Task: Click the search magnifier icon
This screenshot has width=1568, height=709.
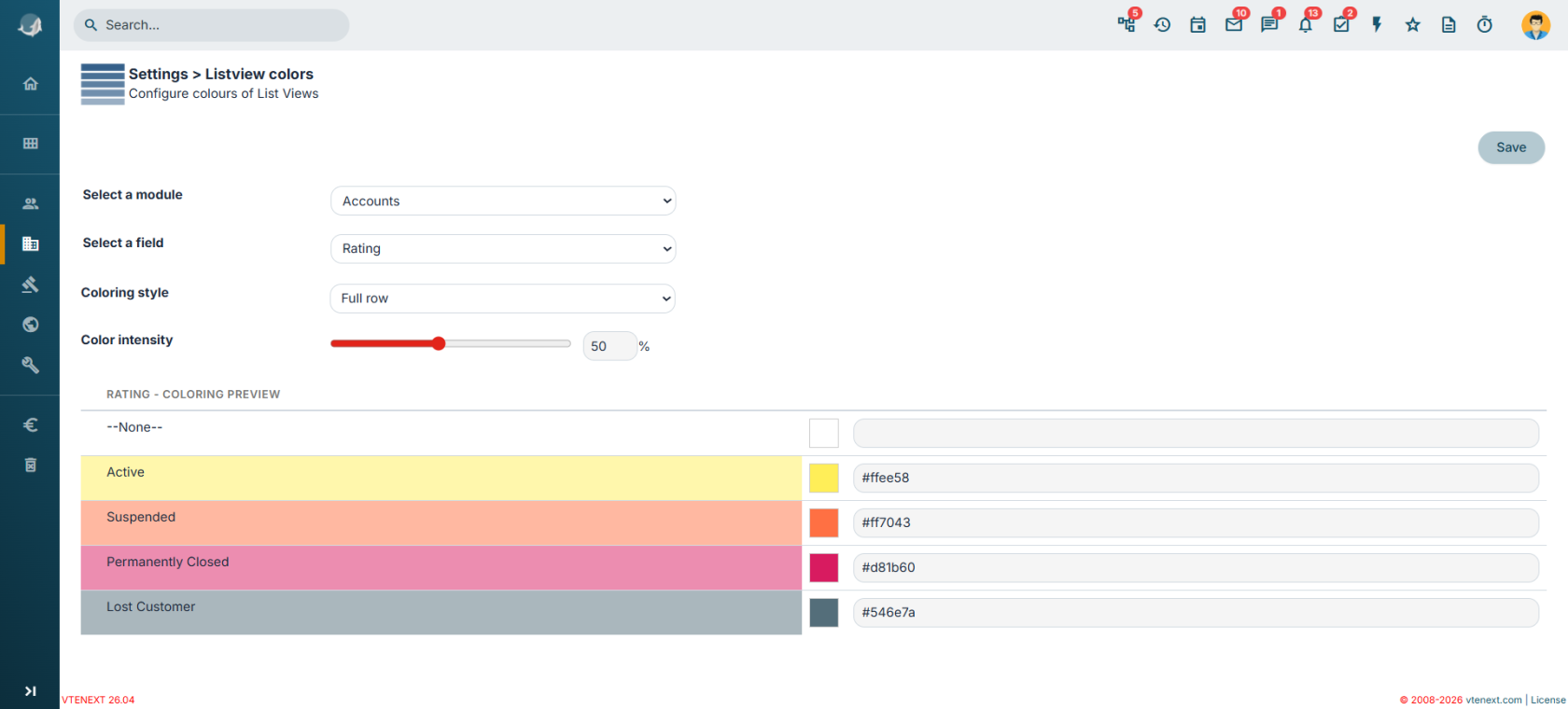Action: click(x=91, y=25)
